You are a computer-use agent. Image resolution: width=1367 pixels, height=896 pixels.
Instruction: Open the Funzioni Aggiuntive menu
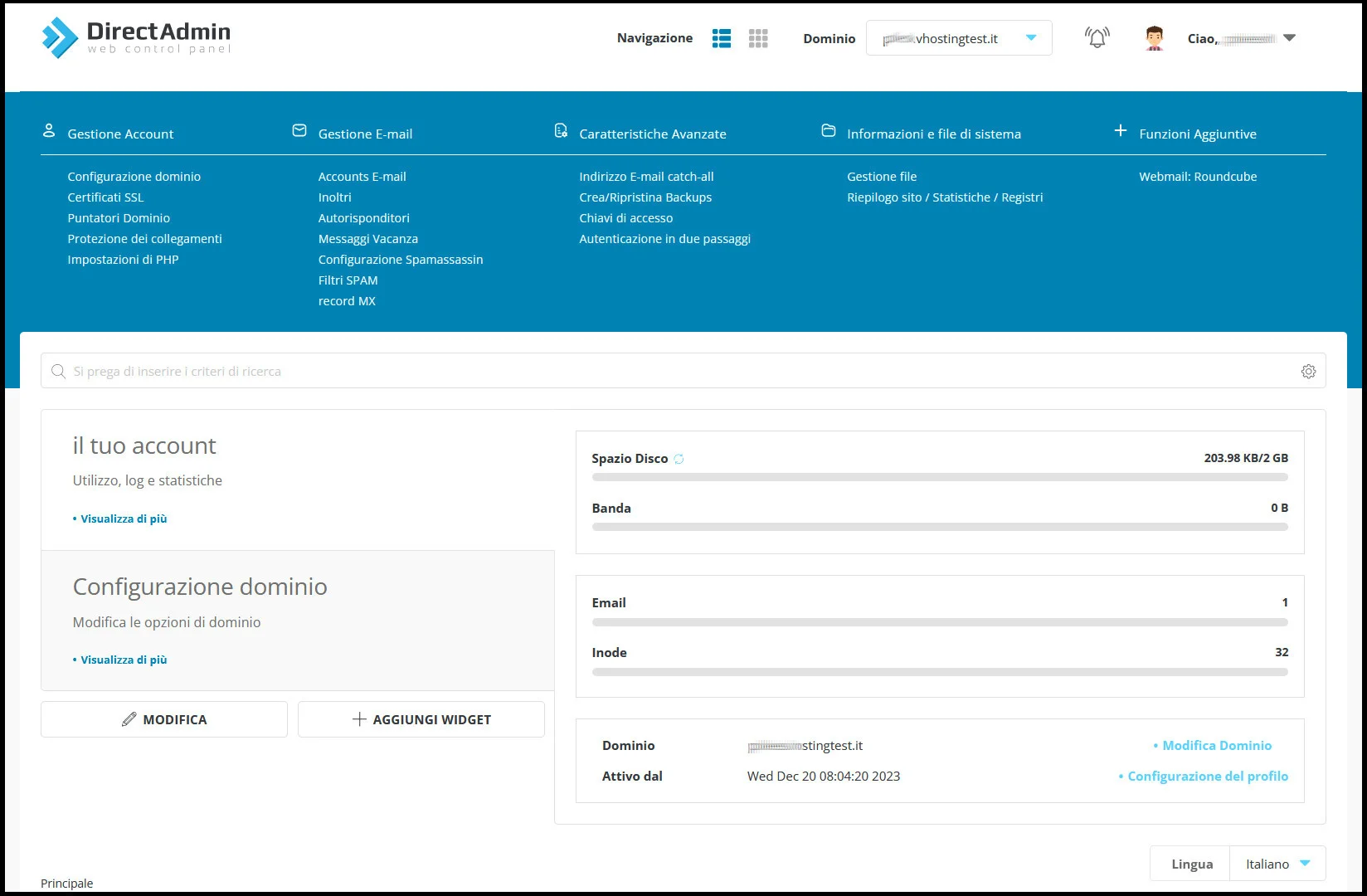pyautogui.click(x=1199, y=134)
